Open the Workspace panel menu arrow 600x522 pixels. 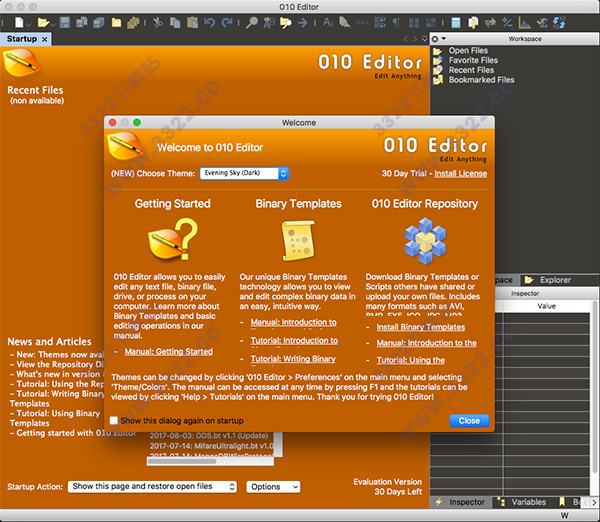click(444, 39)
